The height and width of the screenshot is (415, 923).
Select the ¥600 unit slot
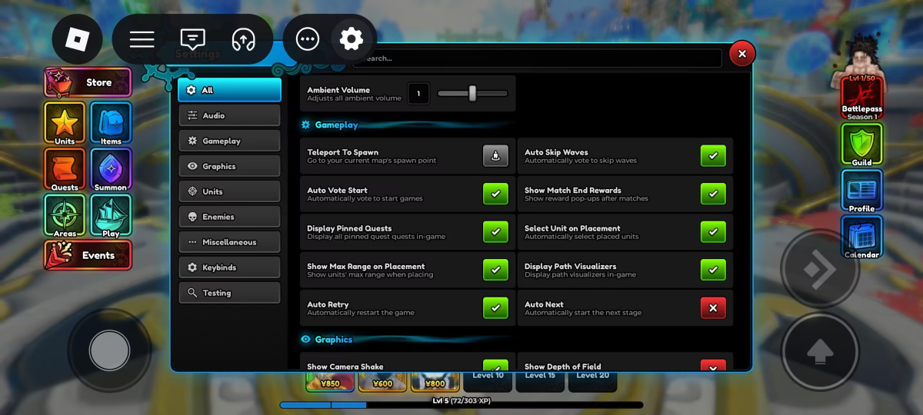click(x=383, y=381)
